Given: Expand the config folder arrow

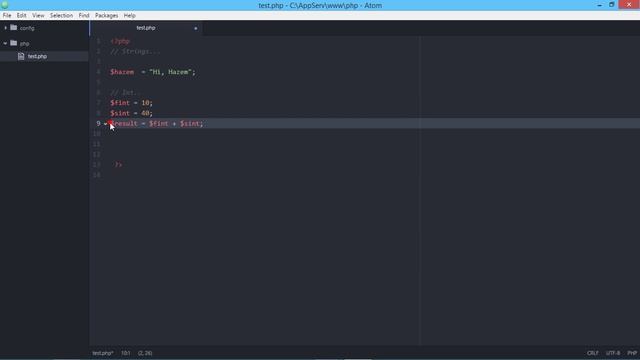Looking at the screenshot, I should (x=5, y=28).
